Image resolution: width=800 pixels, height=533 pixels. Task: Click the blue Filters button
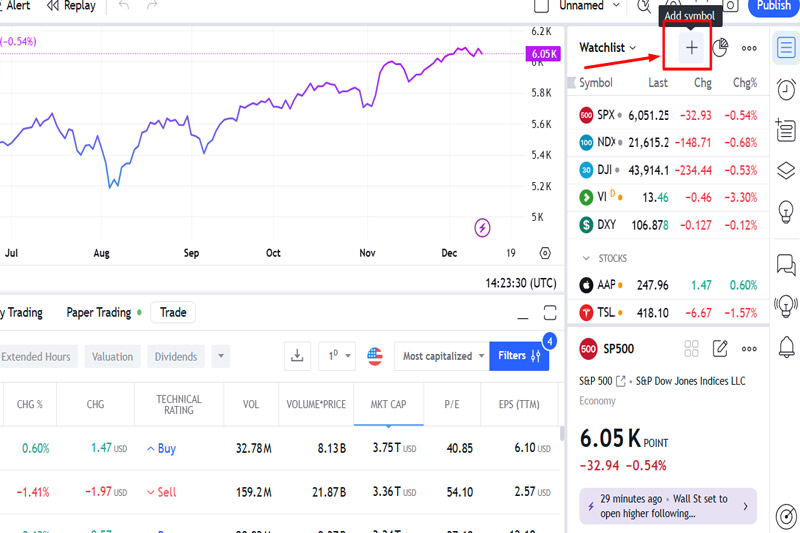518,356
